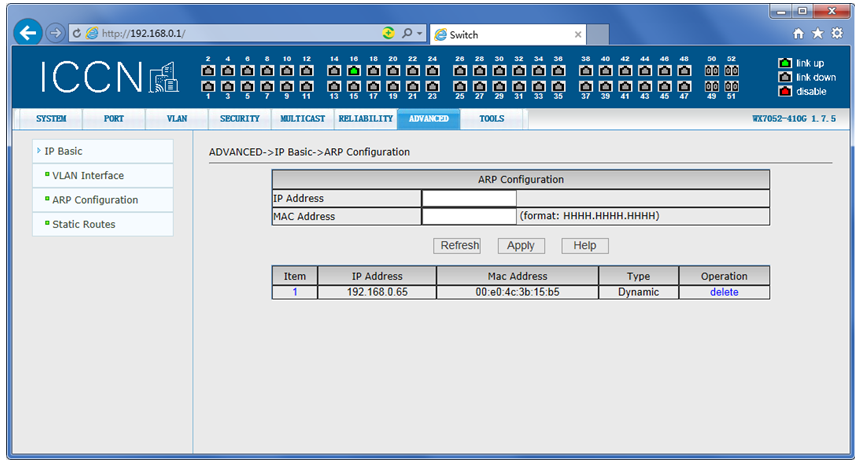Open the PORT tab
The image size is (860, 461).
114,118
